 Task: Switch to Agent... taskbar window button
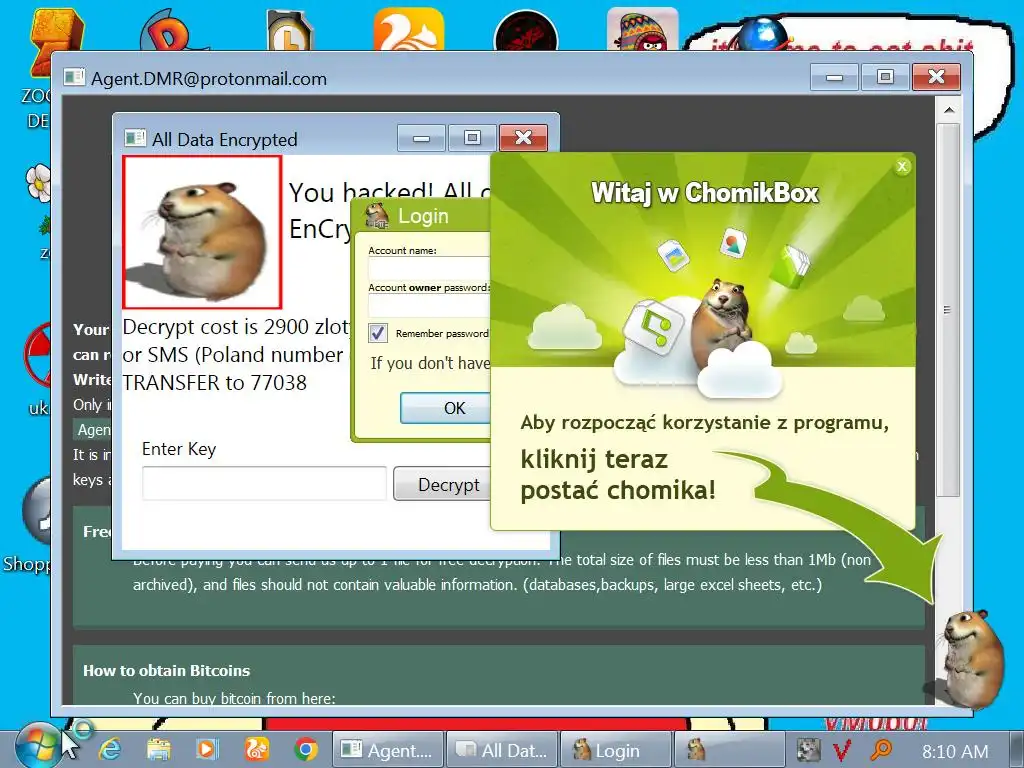pos(389,750)
